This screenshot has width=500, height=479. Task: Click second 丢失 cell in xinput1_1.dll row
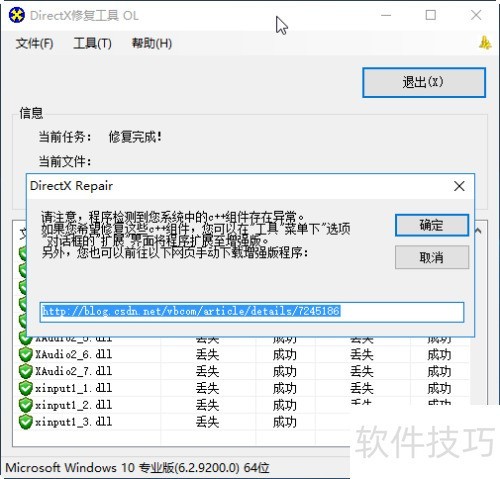362,388
